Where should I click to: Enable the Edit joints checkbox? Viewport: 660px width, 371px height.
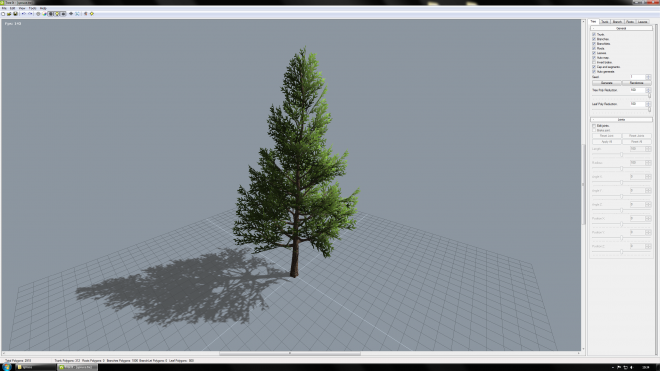pyautogui.click(x=594, y=125)
